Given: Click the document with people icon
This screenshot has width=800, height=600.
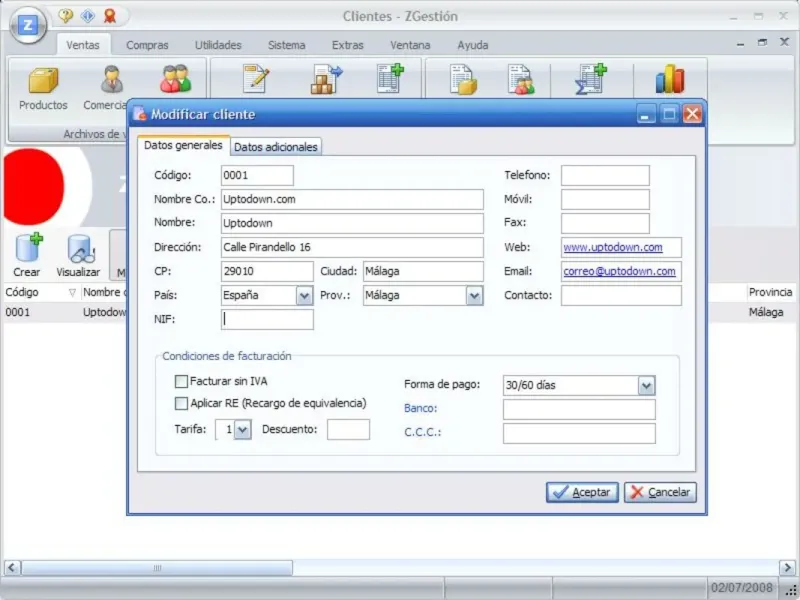Looking at the screenshot, I should click(x=521, y=80).
